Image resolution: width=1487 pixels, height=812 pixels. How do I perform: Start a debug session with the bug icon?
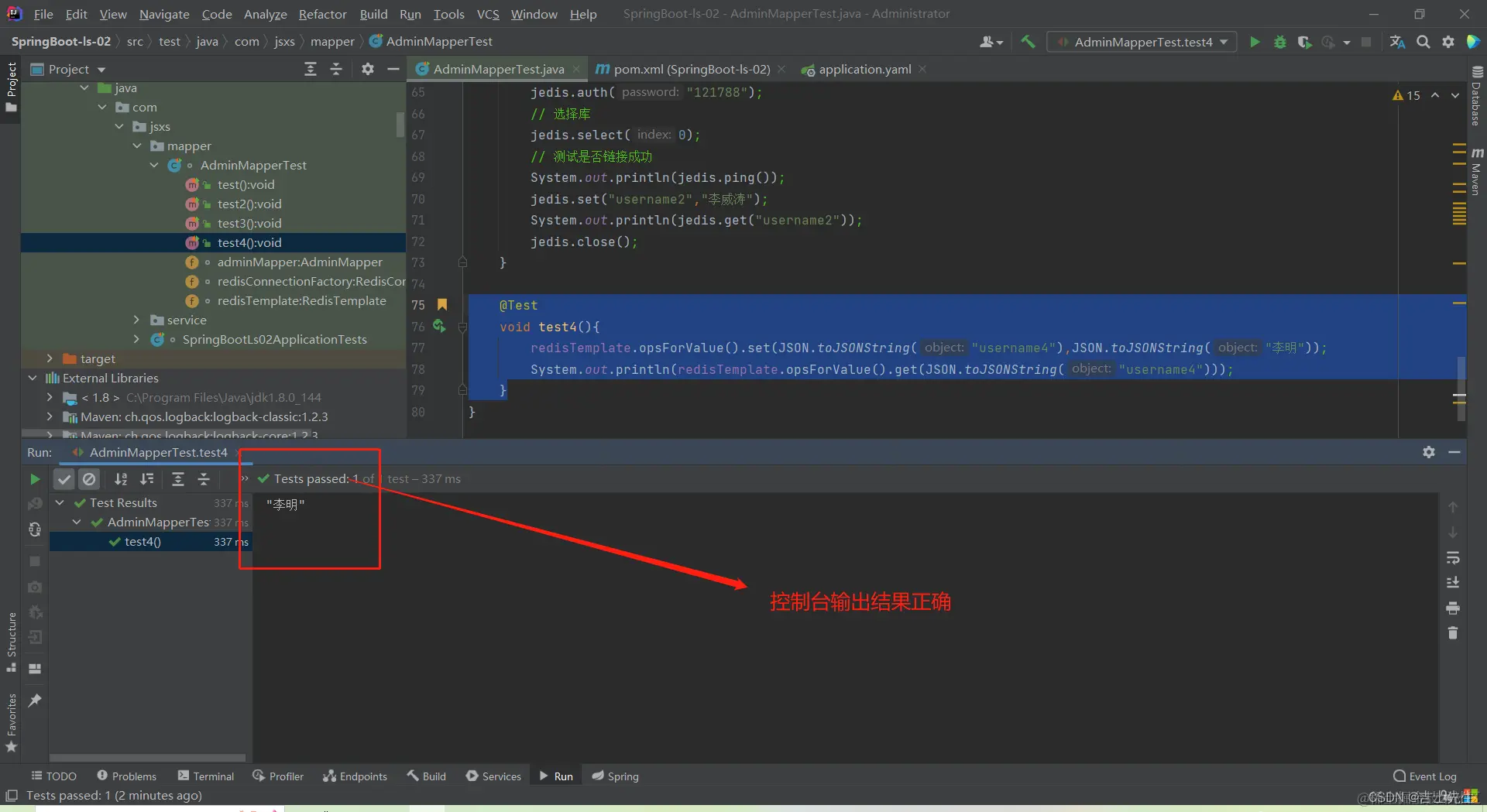(1279, 42)
